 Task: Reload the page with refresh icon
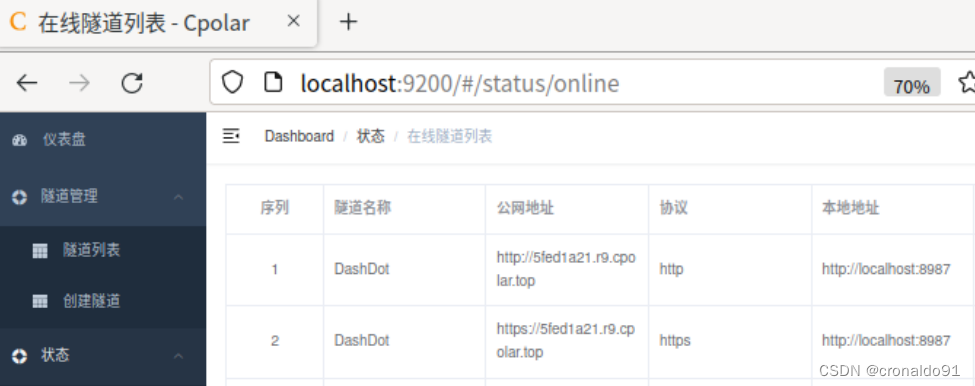point(132,82)
